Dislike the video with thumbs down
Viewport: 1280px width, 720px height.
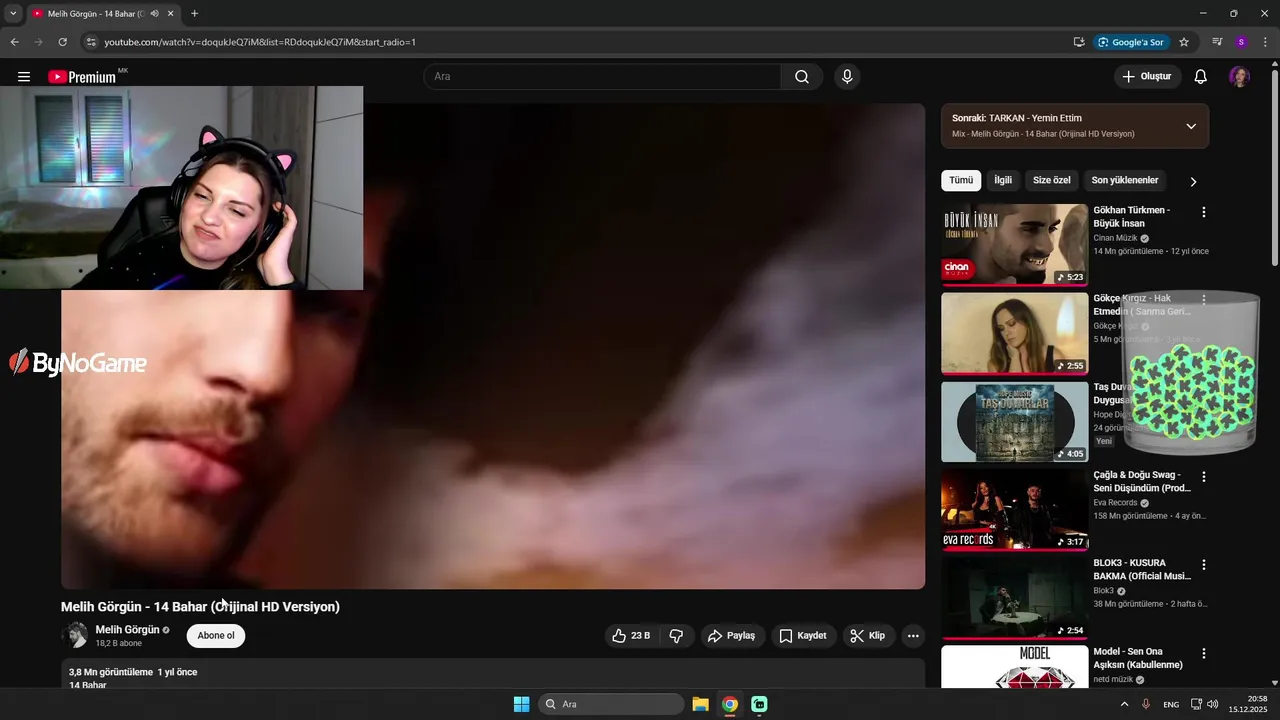coord(676,636)
